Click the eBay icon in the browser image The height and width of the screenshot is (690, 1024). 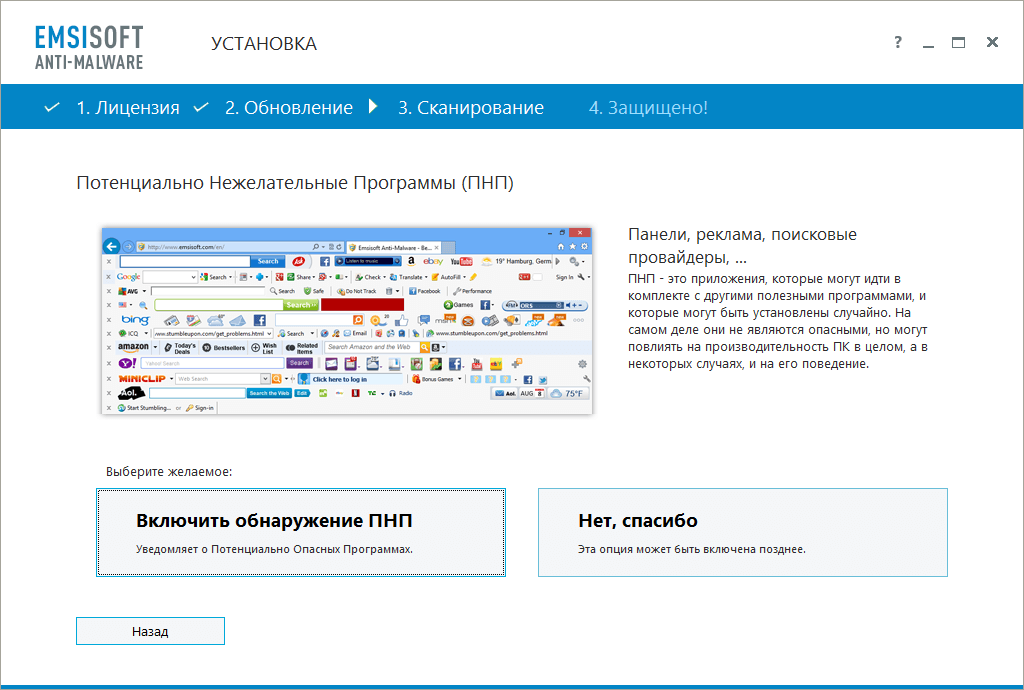point(432,261)
